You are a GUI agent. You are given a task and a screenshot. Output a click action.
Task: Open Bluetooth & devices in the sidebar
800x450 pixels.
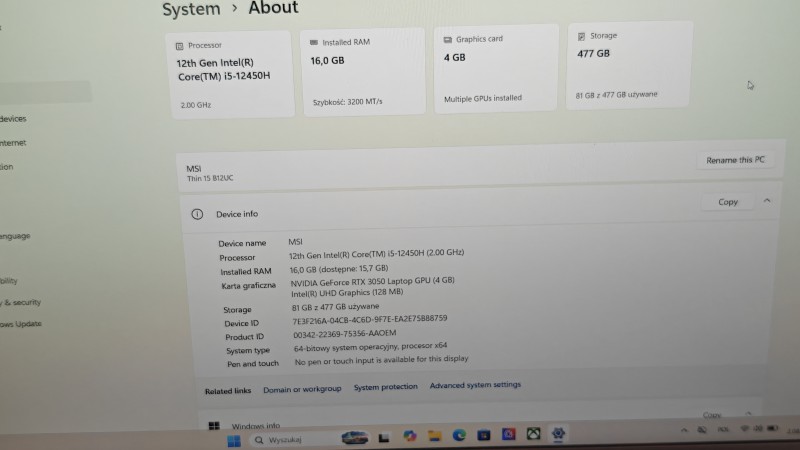(13, 119)
